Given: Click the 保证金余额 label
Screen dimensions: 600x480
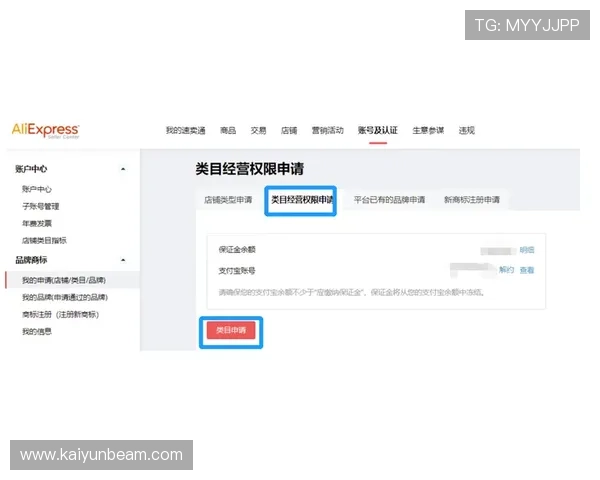Looking at the screenshot, I should [237, 250].
